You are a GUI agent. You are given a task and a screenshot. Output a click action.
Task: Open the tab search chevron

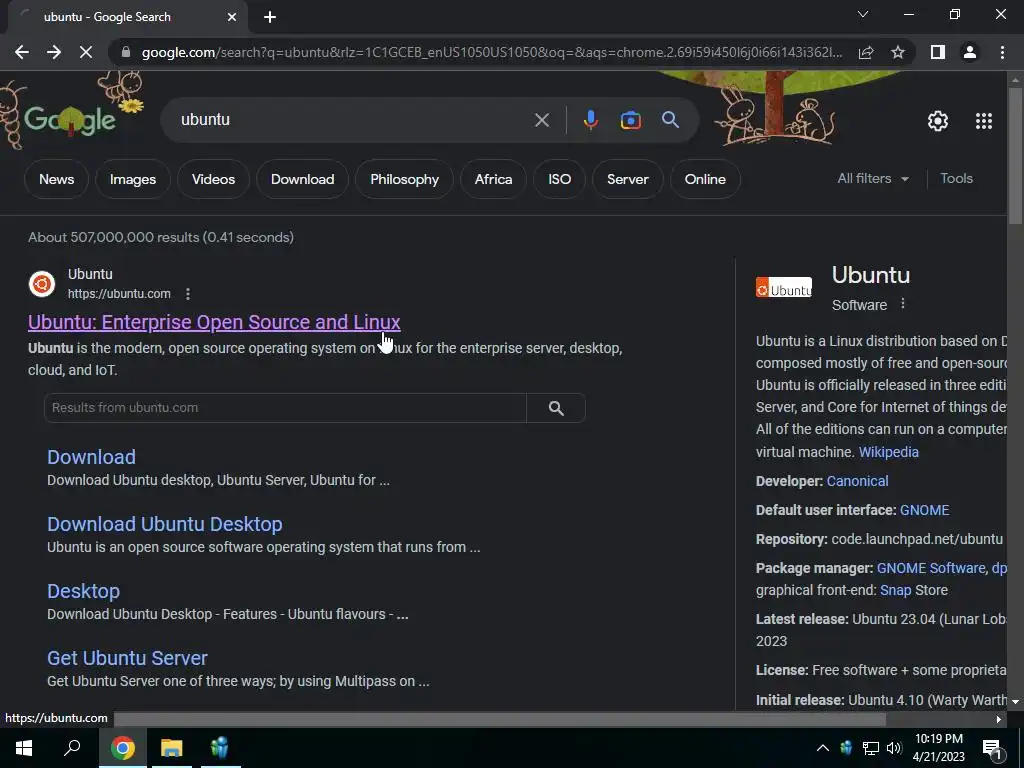tap(863, 14)
